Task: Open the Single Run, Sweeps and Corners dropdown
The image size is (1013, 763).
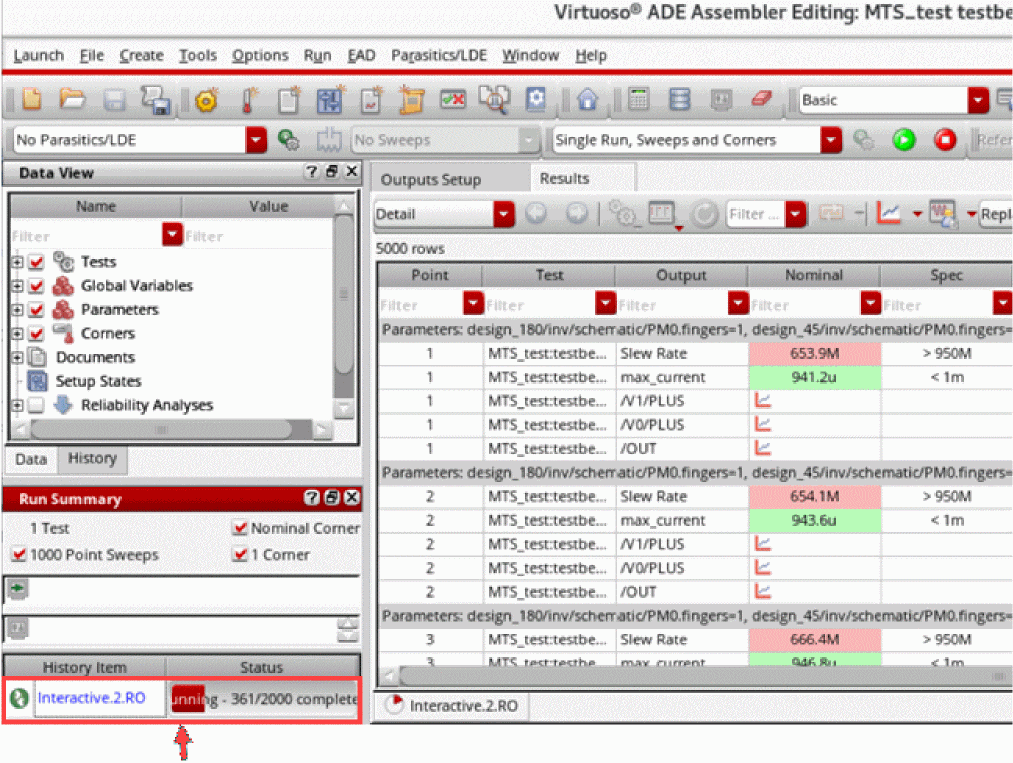Action: tap(831, 140)
